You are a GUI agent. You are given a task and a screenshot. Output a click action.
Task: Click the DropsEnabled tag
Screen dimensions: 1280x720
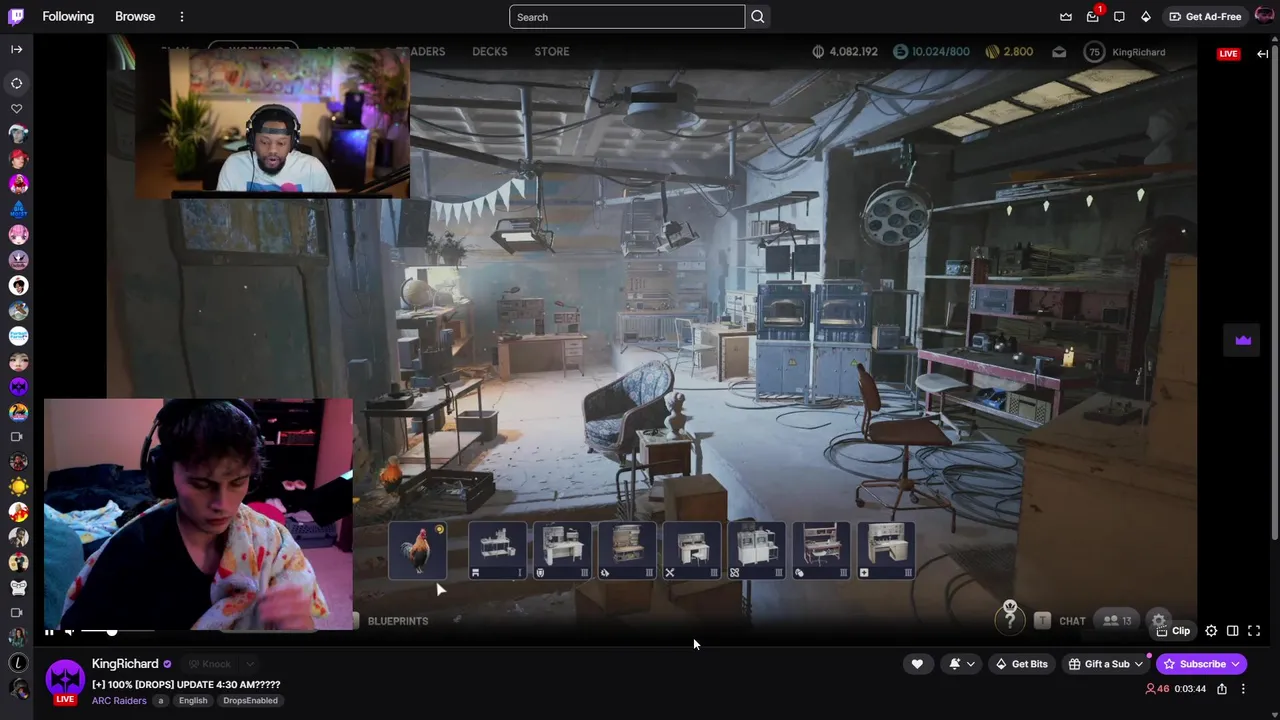click(250, 700)
